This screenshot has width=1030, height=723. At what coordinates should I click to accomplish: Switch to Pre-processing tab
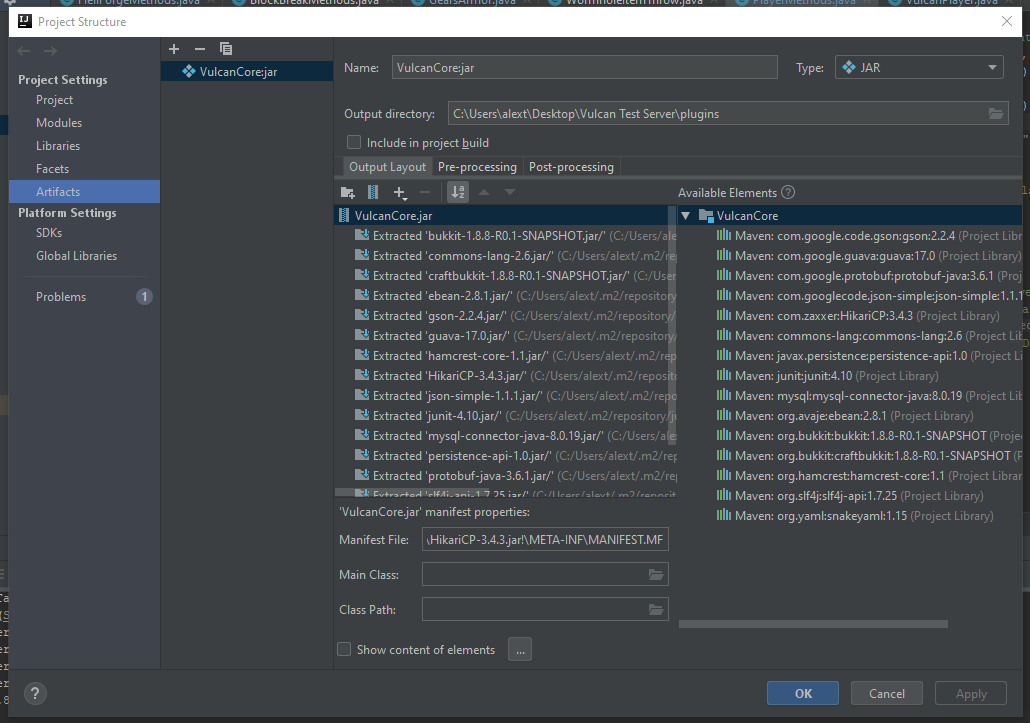(477, 167)
